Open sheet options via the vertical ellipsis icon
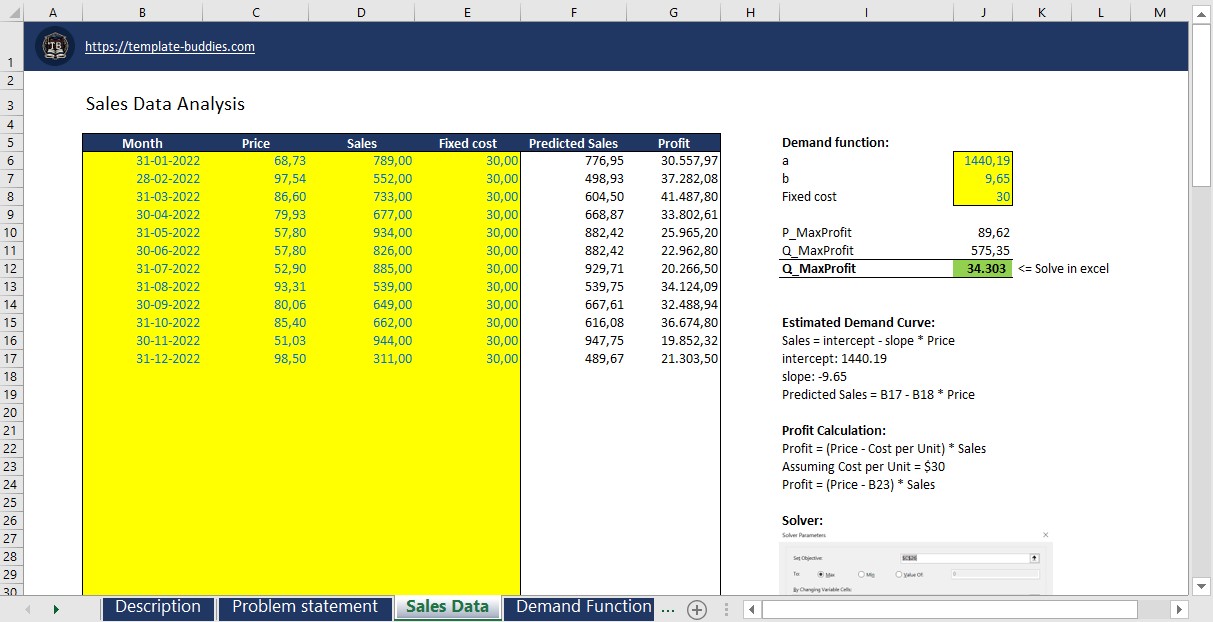The image size is (1213, 622). (725, 608)
